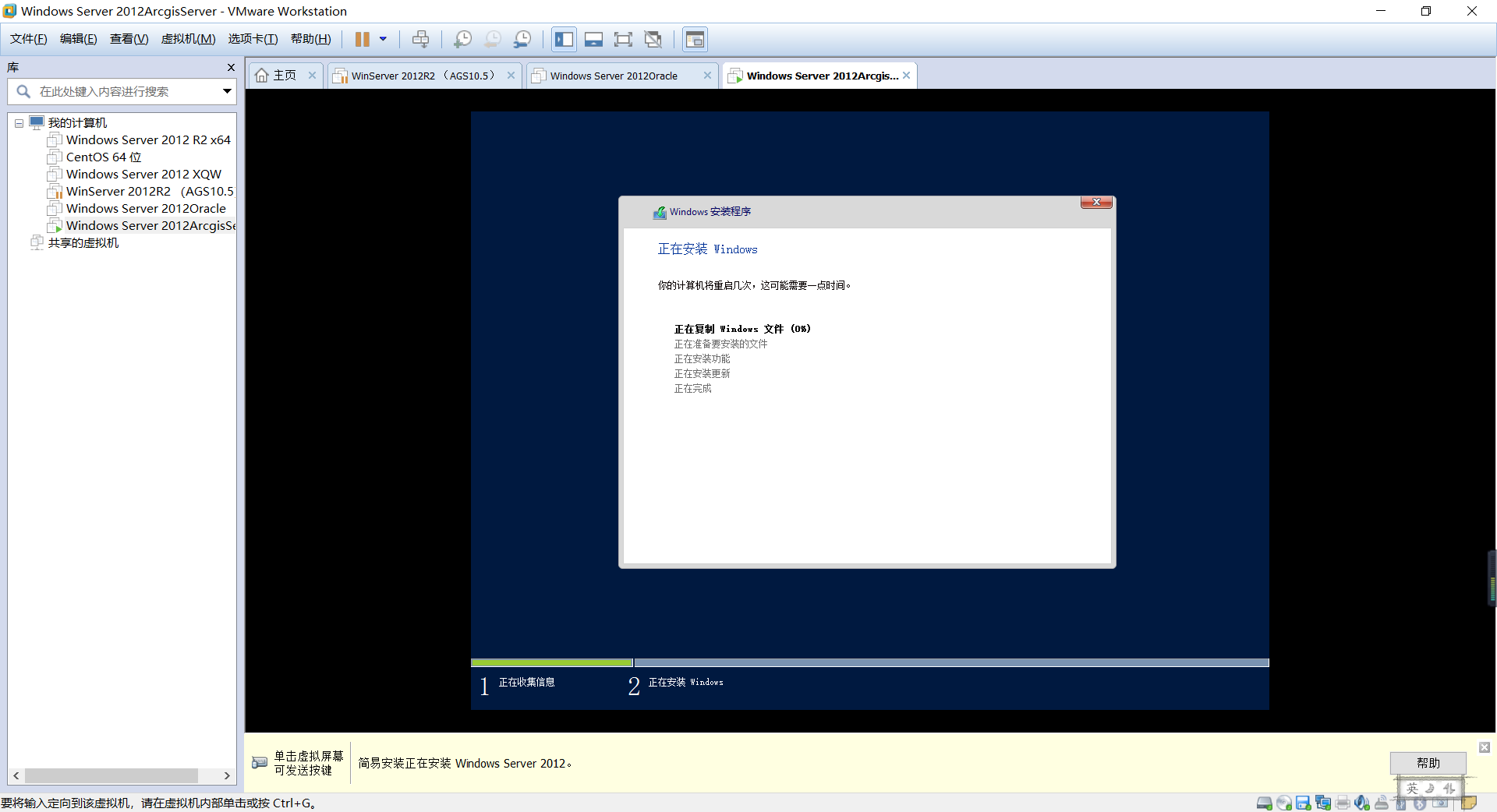
Task: Click the VMware Workstation title bar icon
Action: pos(9,11)
